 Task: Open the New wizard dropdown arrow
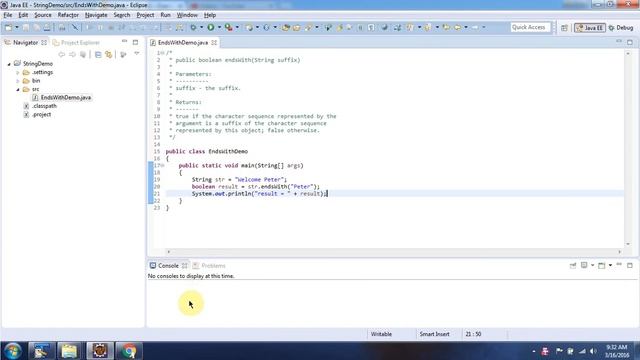coord(17,27)
